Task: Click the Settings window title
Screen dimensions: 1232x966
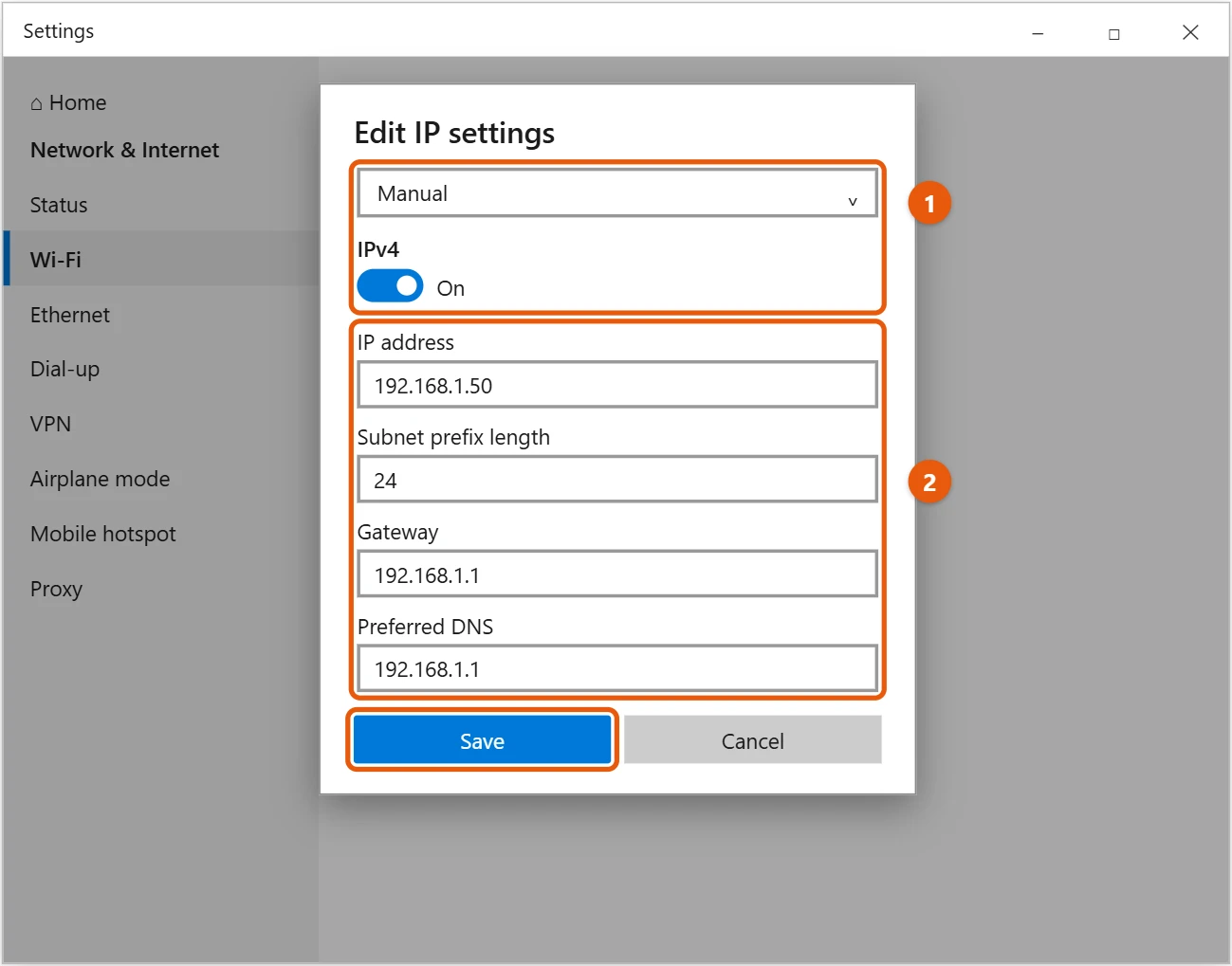Action: tap(59, 31)
